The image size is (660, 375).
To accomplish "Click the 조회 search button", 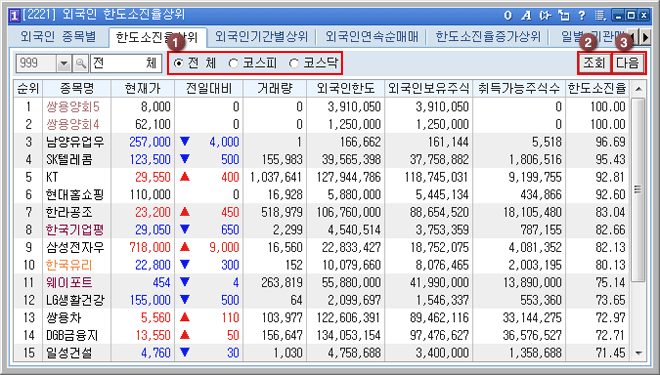I will pos(594,63).
